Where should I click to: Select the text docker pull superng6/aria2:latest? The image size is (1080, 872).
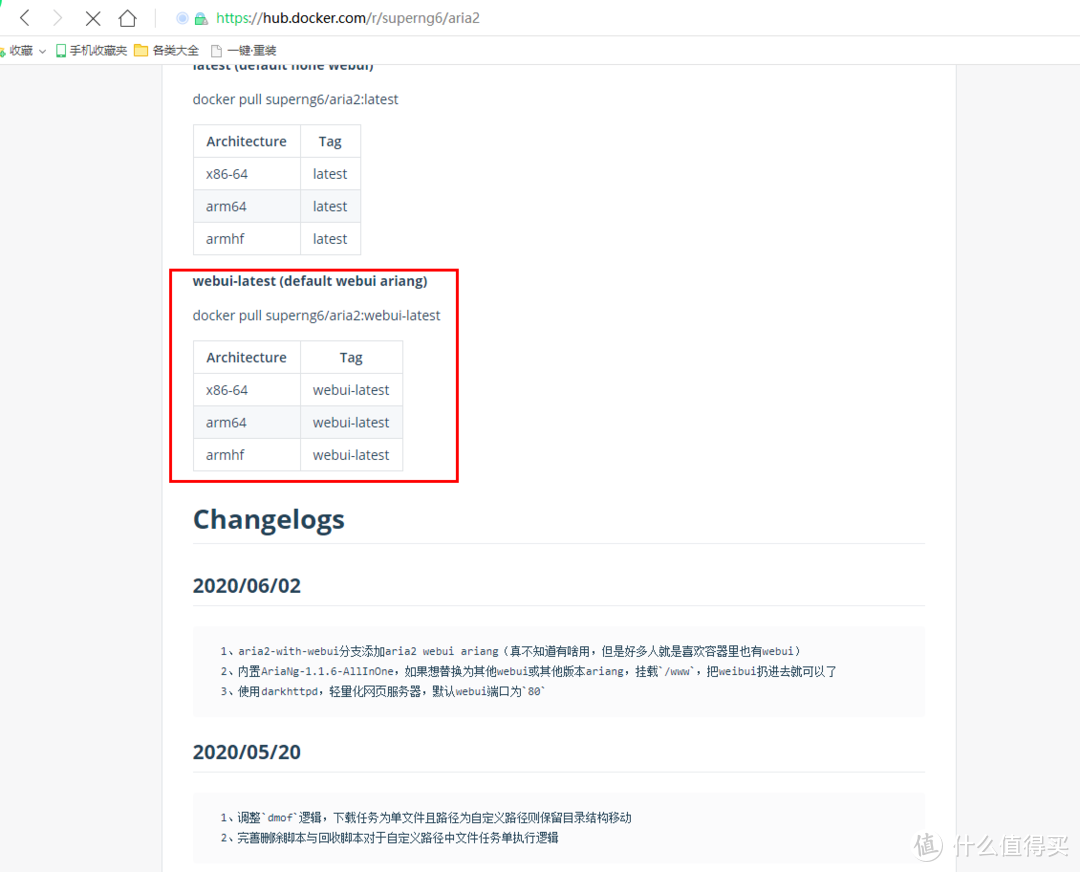[295, 99]
